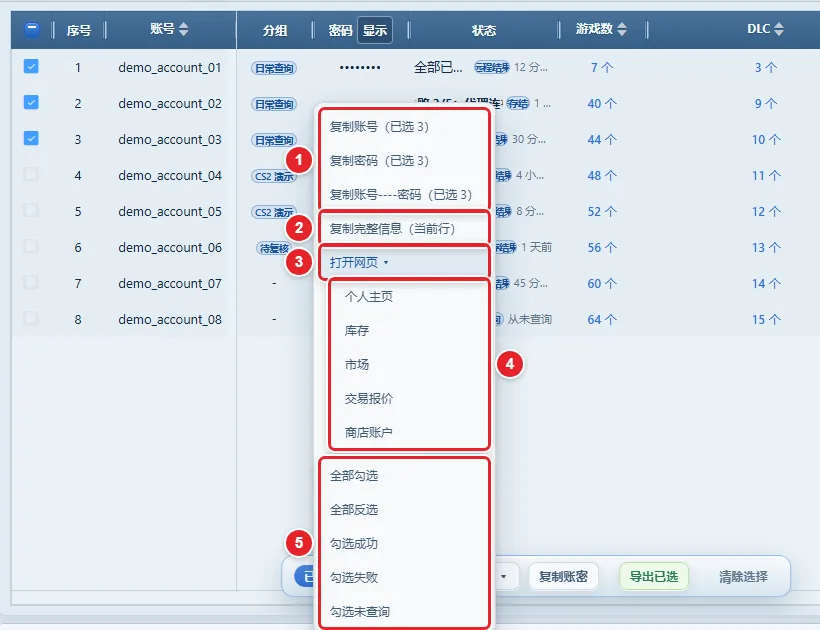Open the 40 个 game count link
The image size is (820, 630).
click(x=602, y=104)
